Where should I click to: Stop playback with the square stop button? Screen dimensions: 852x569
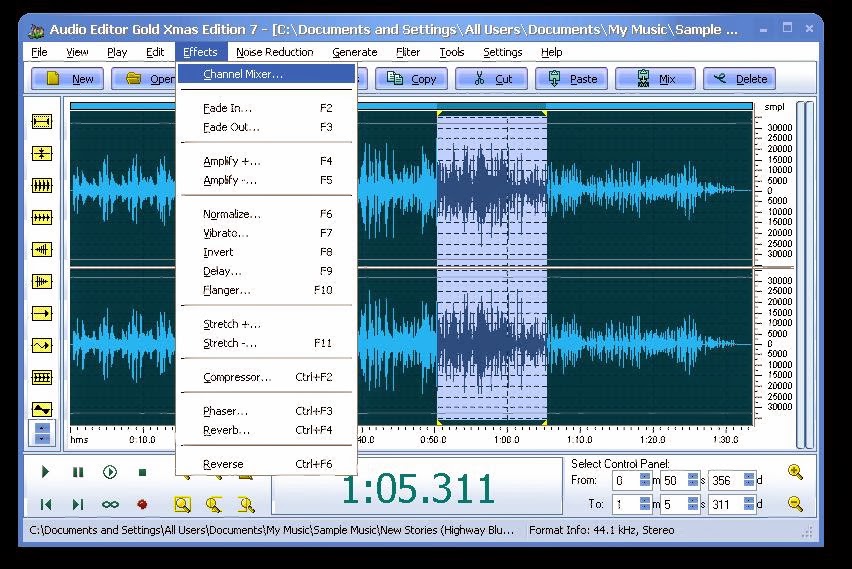click(x=142, y=472)
